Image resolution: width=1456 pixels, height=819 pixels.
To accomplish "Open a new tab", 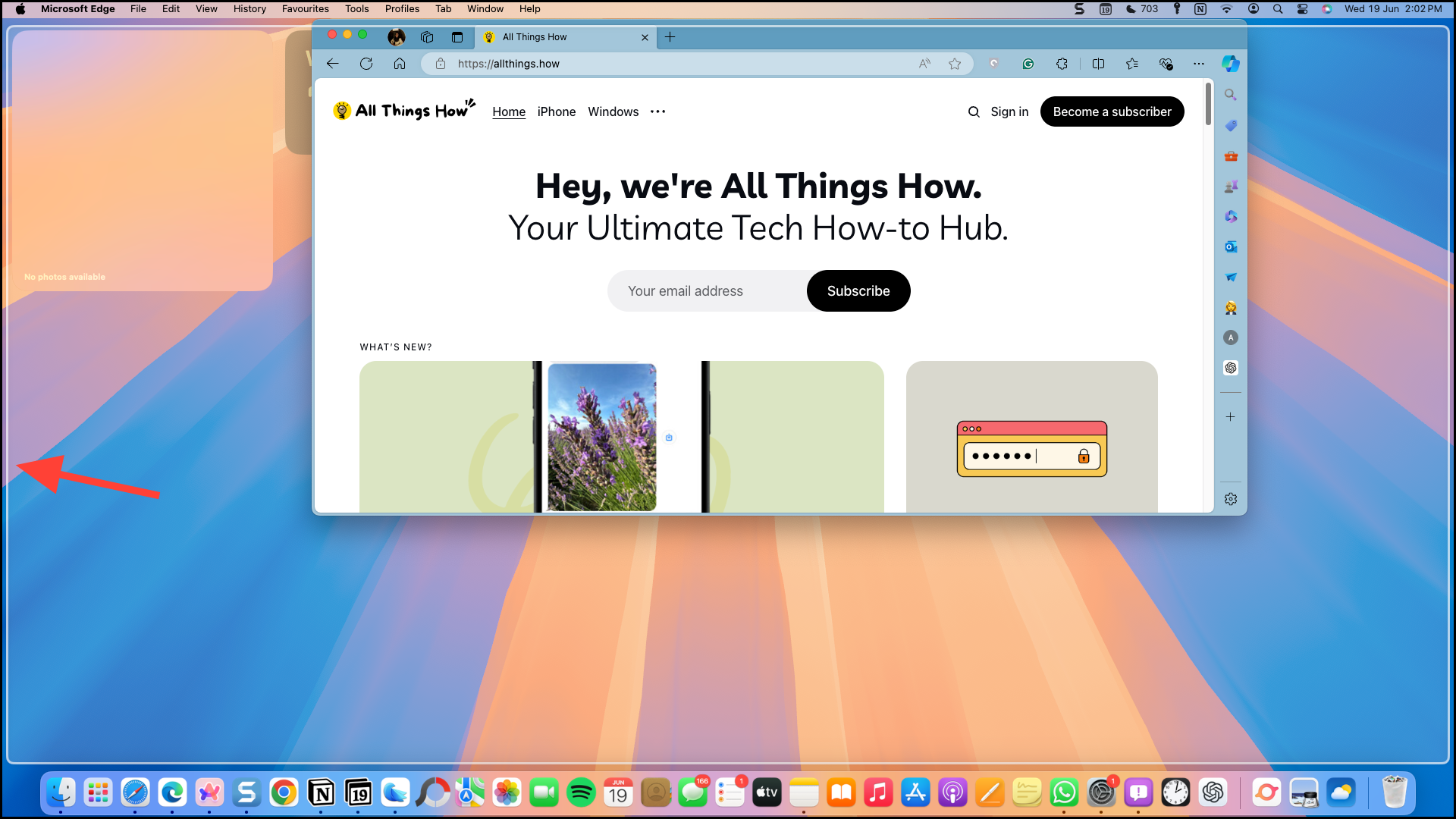I will (x=670, y=37).
